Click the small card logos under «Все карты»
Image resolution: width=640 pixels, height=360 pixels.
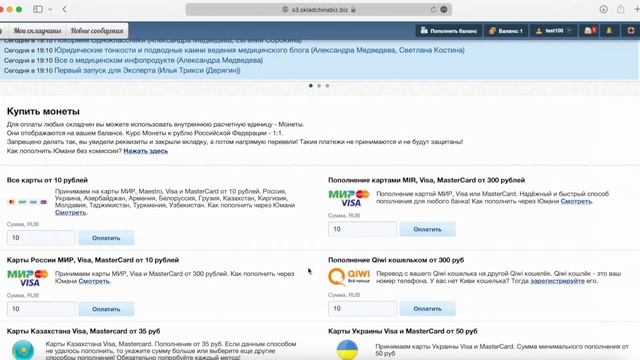(27, 202)
